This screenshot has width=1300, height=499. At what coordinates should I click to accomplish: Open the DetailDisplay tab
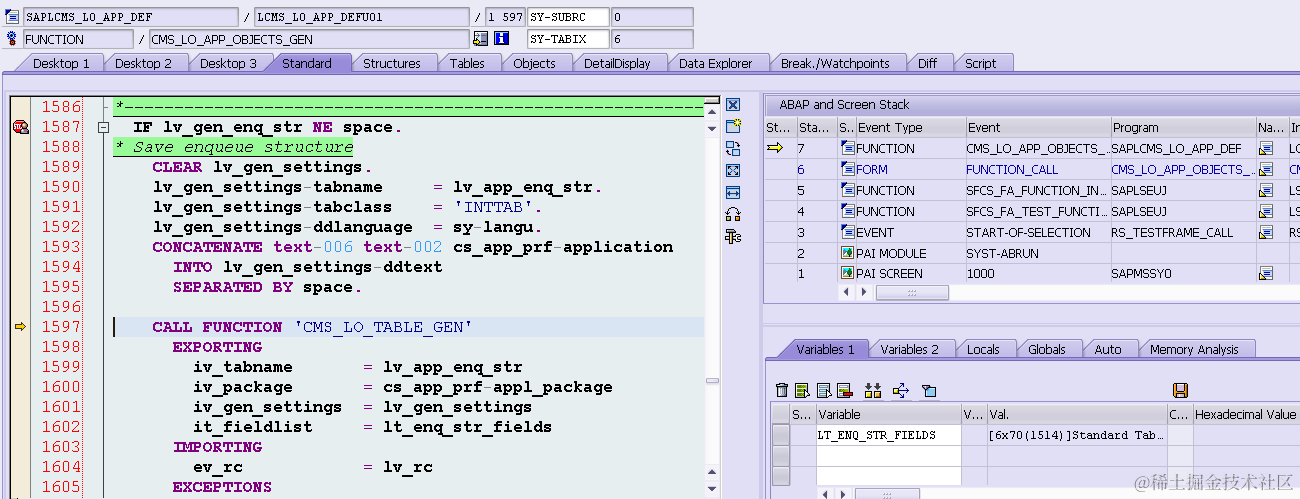click(617, 63)
